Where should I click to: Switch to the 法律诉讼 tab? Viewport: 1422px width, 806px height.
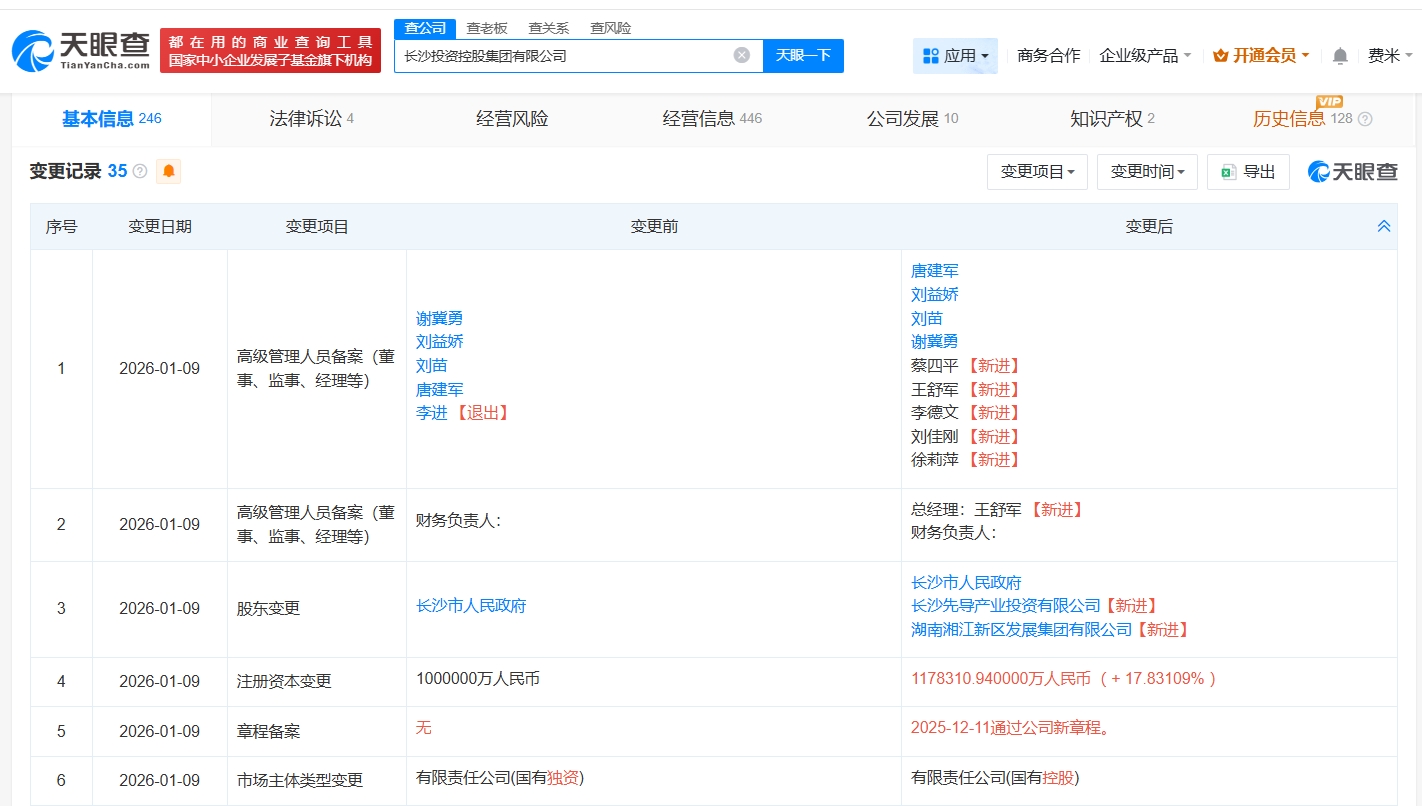click(x=311, y=119)
